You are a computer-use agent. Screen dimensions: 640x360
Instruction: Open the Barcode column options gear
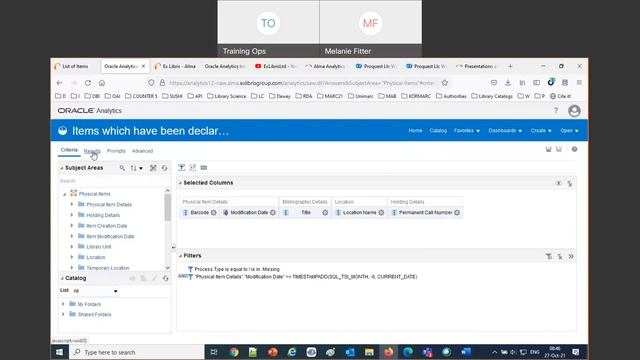tap(213, 213)
